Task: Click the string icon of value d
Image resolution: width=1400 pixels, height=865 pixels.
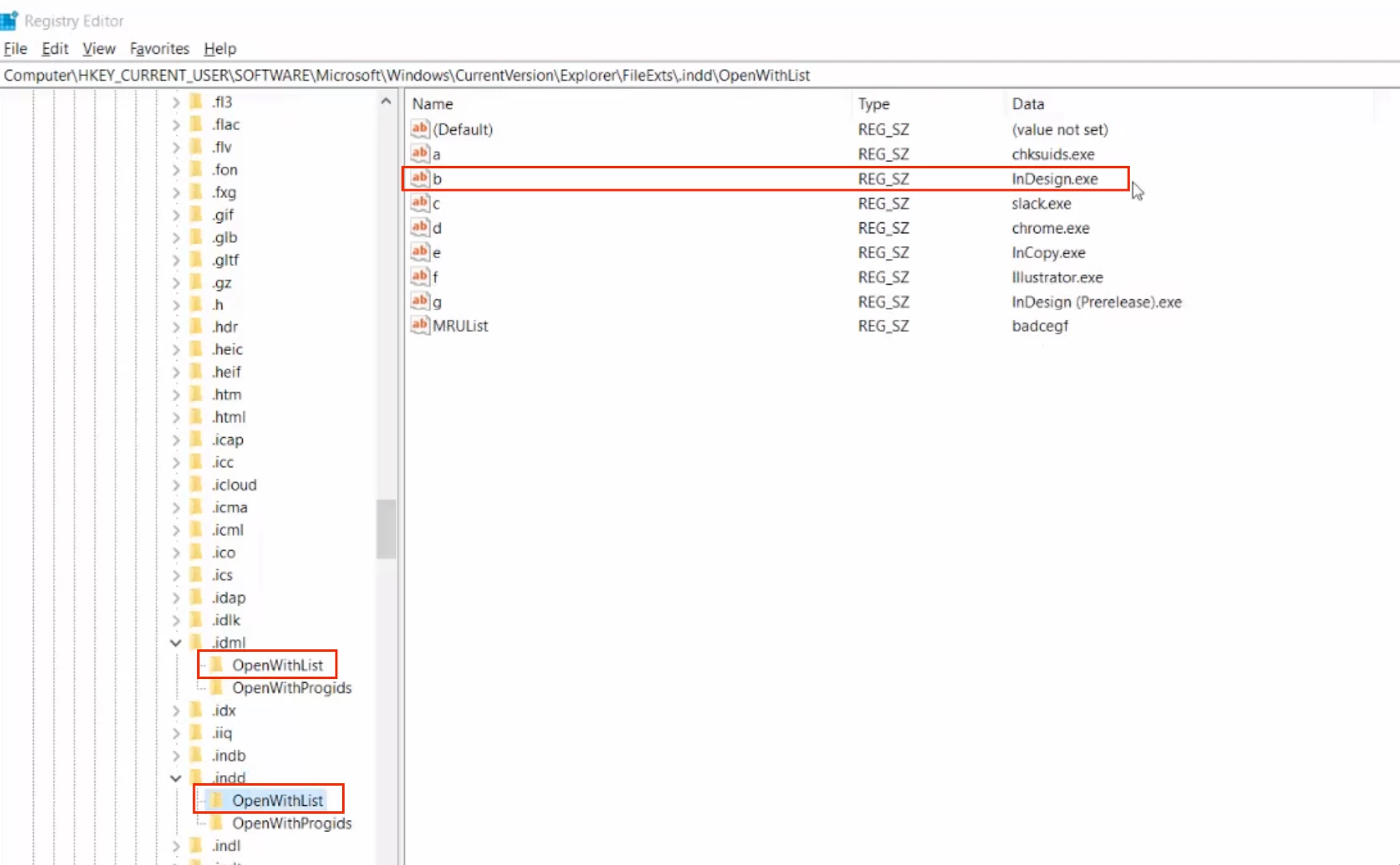Action: [x=420, y=227]
